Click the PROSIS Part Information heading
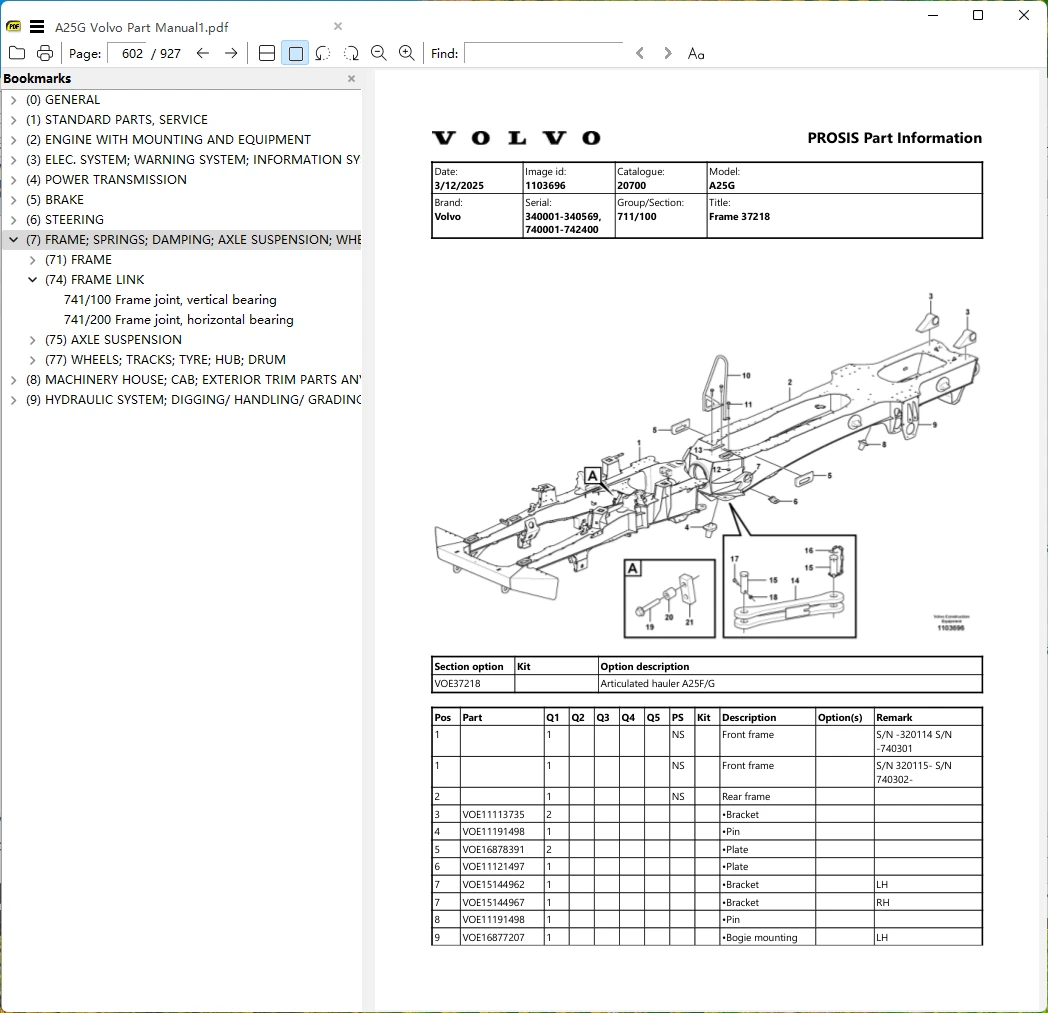The width and height of the screenshot is (1048, 1013). tap(894, 138)
